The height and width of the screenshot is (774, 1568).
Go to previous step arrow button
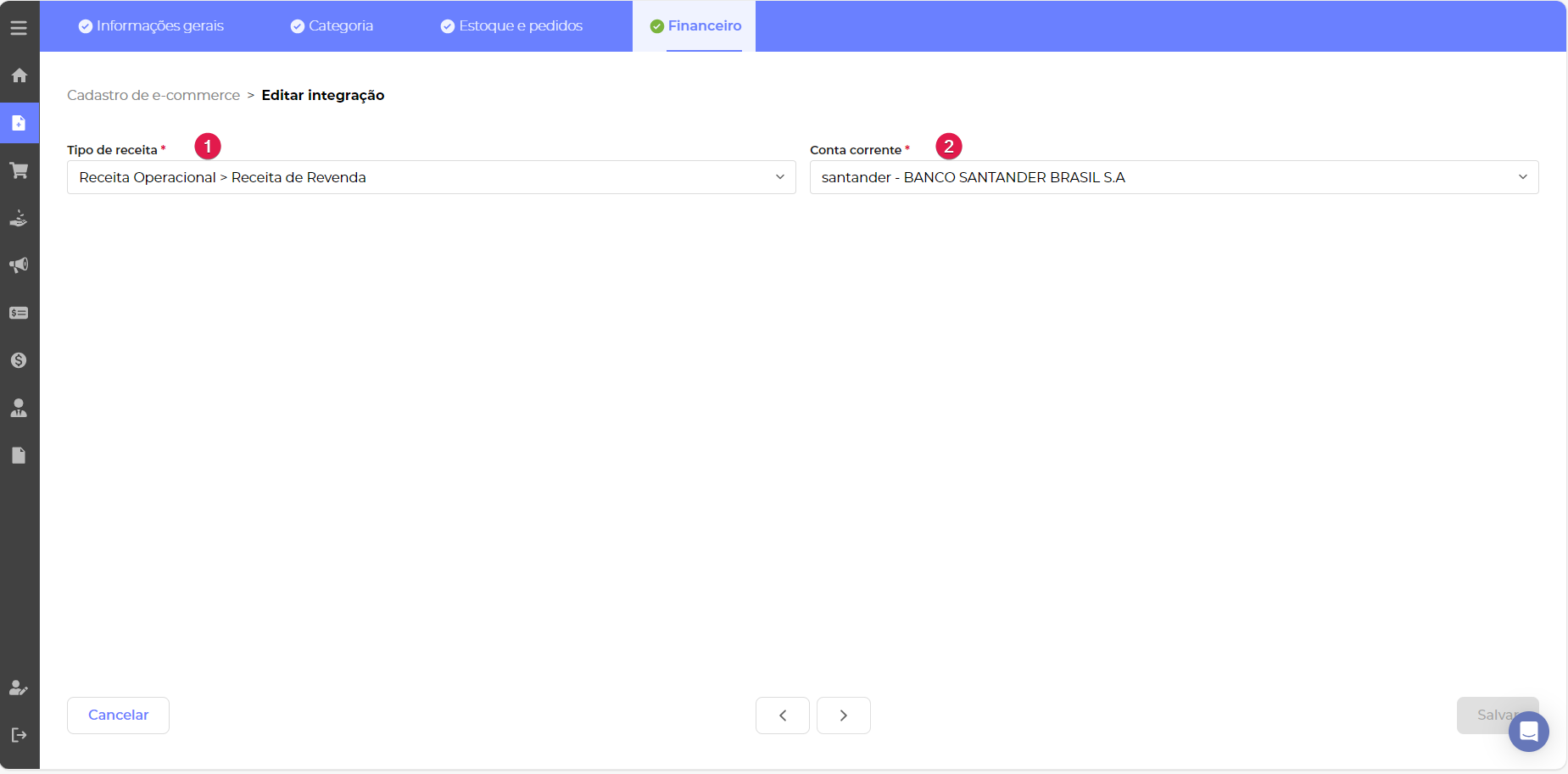[782, 716]
